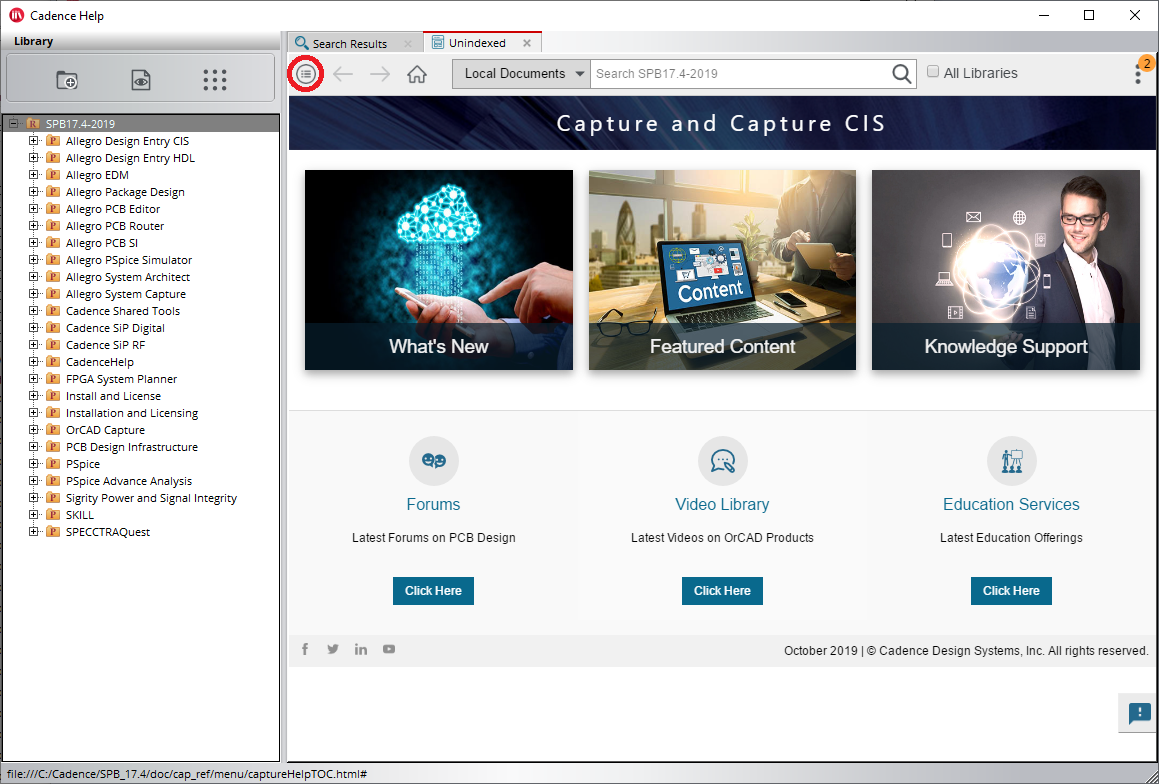Select Allegro PCB Router item
This screenshot has height=784, width=1159.
click(115, 225)
